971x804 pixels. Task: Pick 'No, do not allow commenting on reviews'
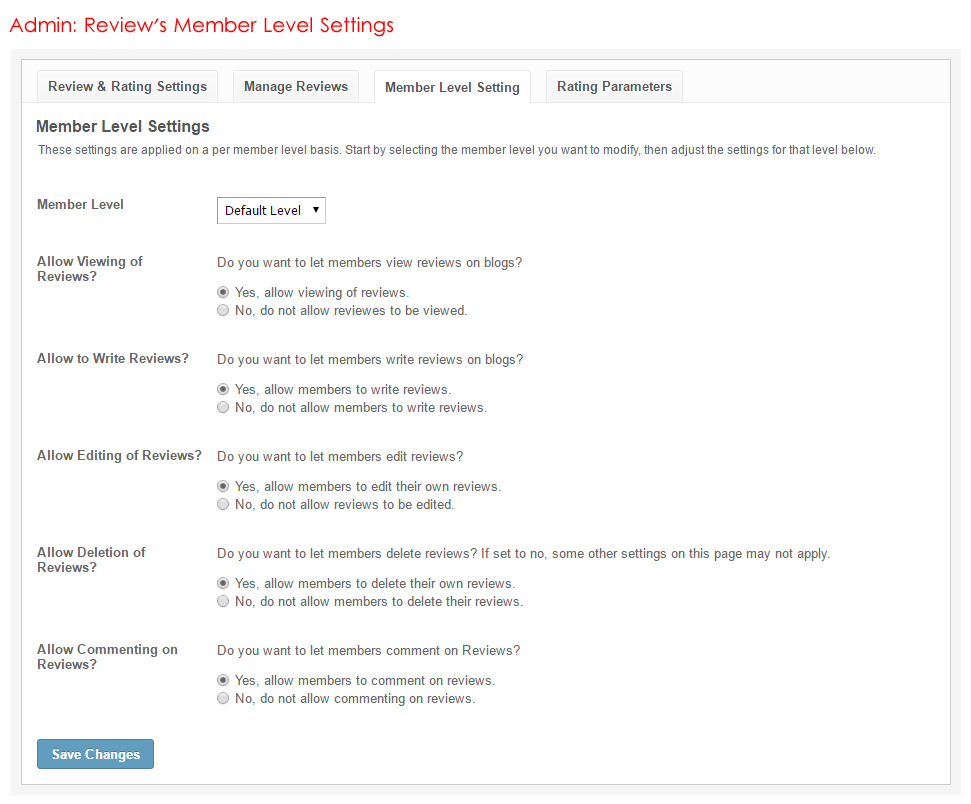[223, 698]
